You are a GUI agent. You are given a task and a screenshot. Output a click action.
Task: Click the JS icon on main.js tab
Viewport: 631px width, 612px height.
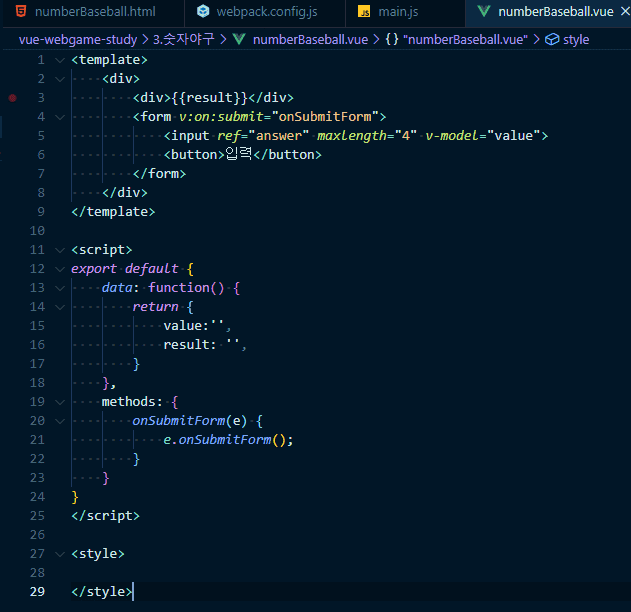[x=364, y=12]
